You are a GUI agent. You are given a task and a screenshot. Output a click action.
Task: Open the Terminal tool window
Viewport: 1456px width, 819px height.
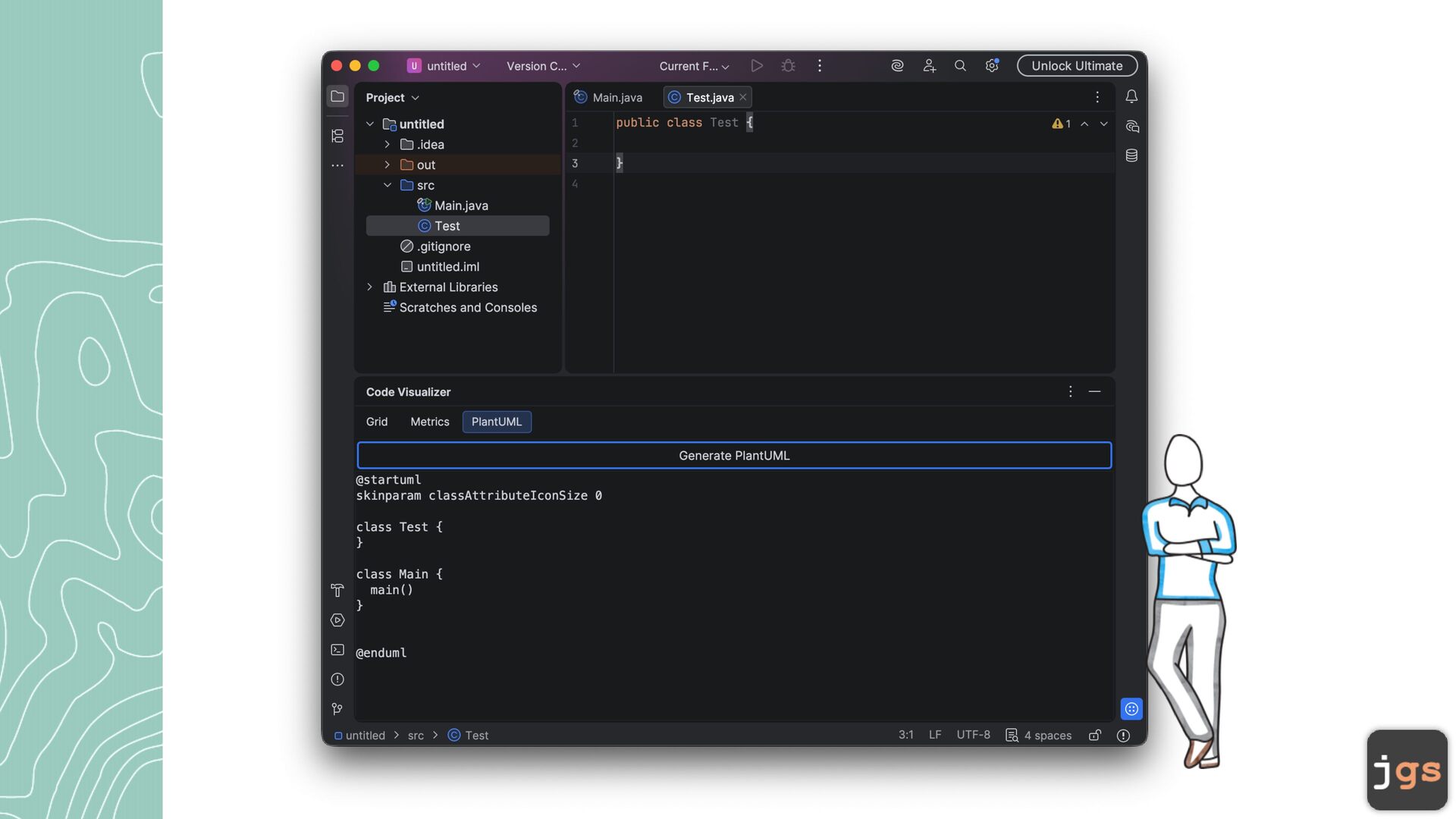click(337, 650)
